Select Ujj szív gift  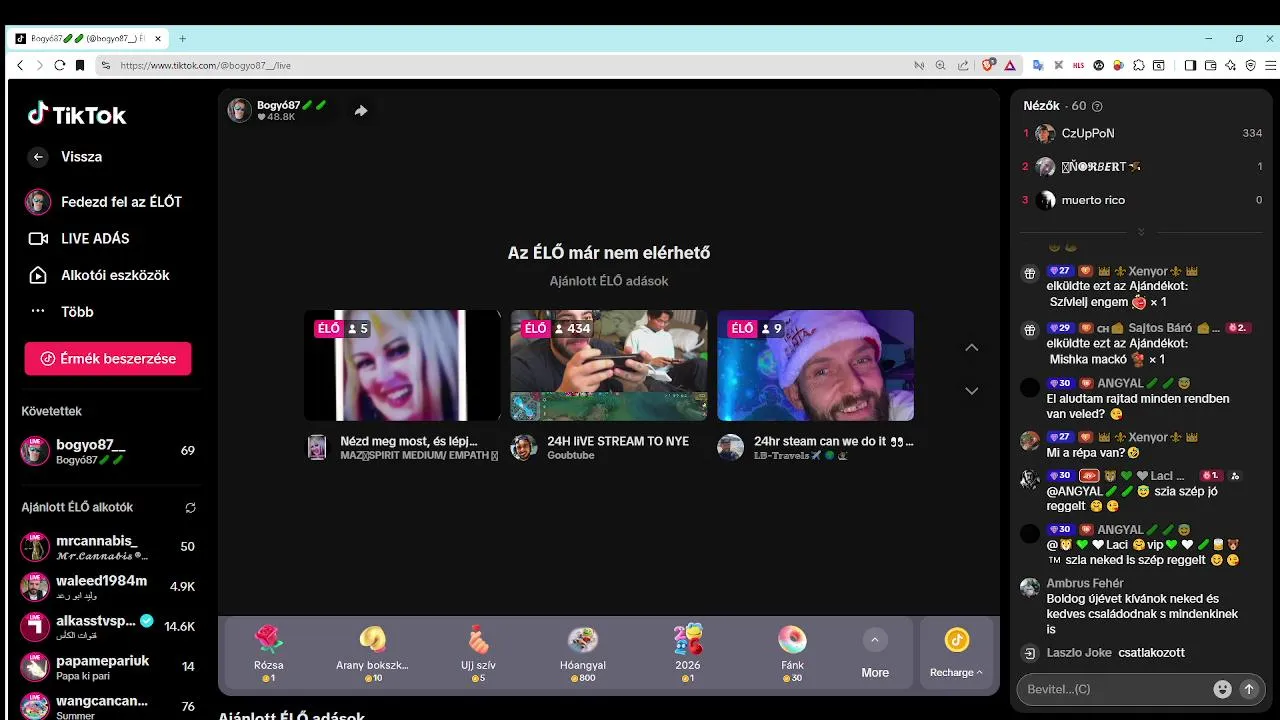pyautogui.click(x=479, y=652)
